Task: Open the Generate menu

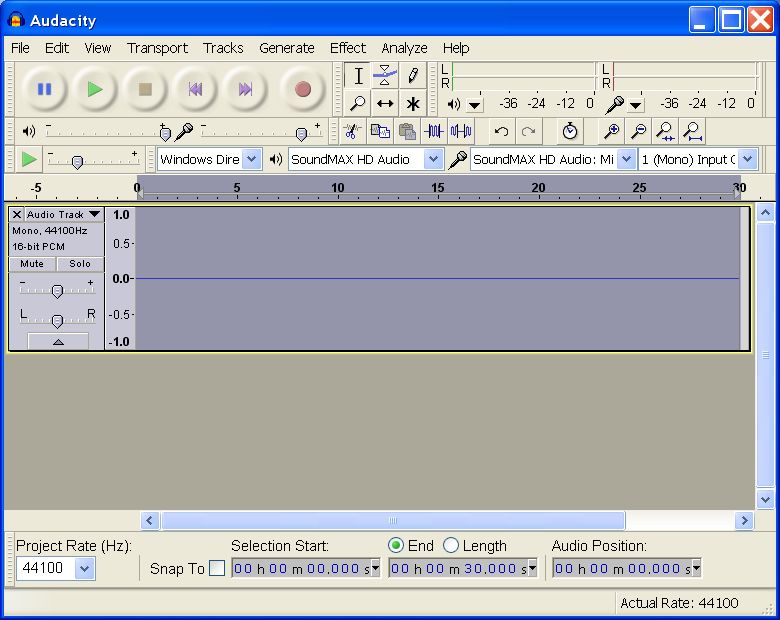Action: (x=287, y=48)
